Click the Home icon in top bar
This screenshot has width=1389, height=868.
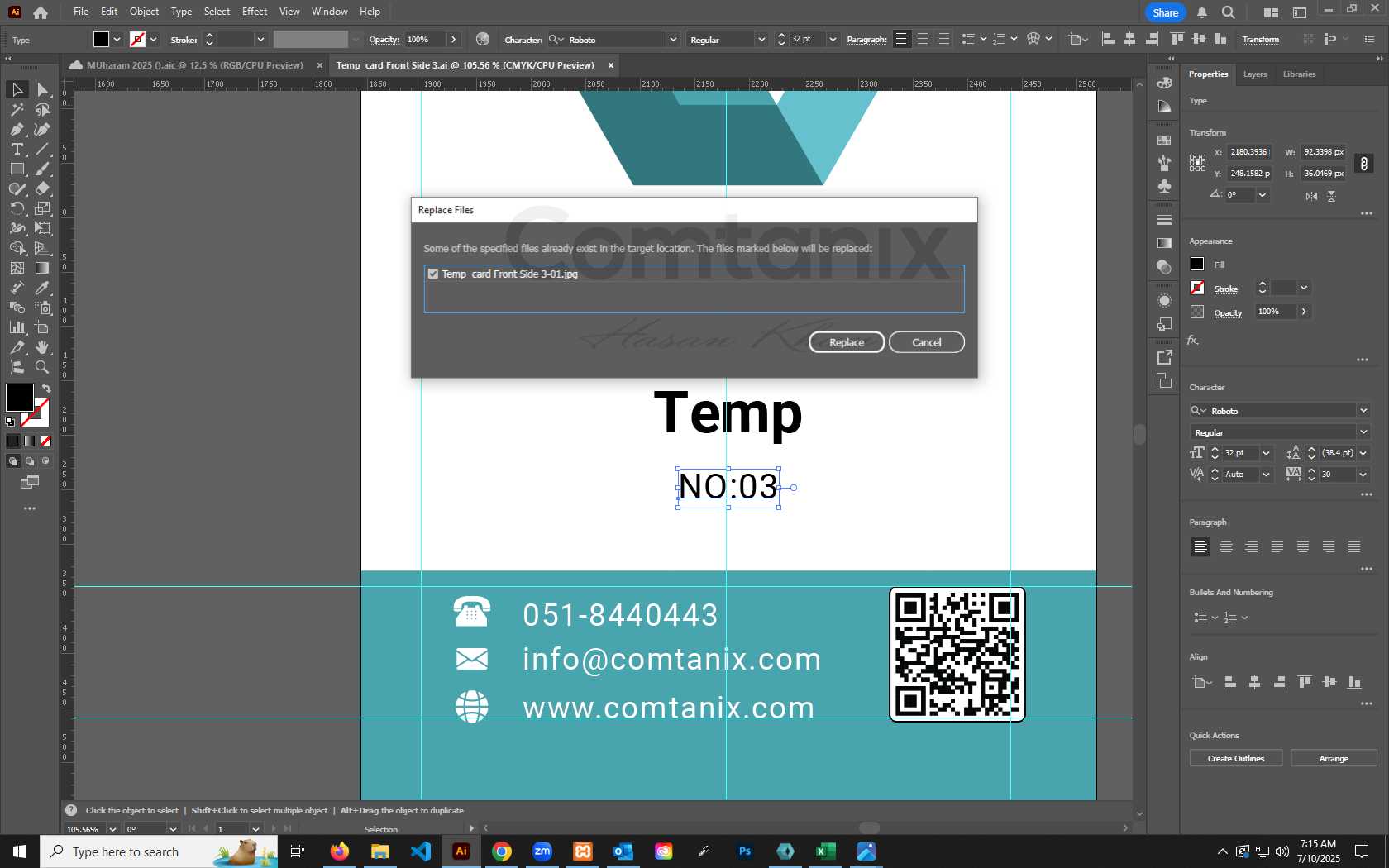coord(40,12)
